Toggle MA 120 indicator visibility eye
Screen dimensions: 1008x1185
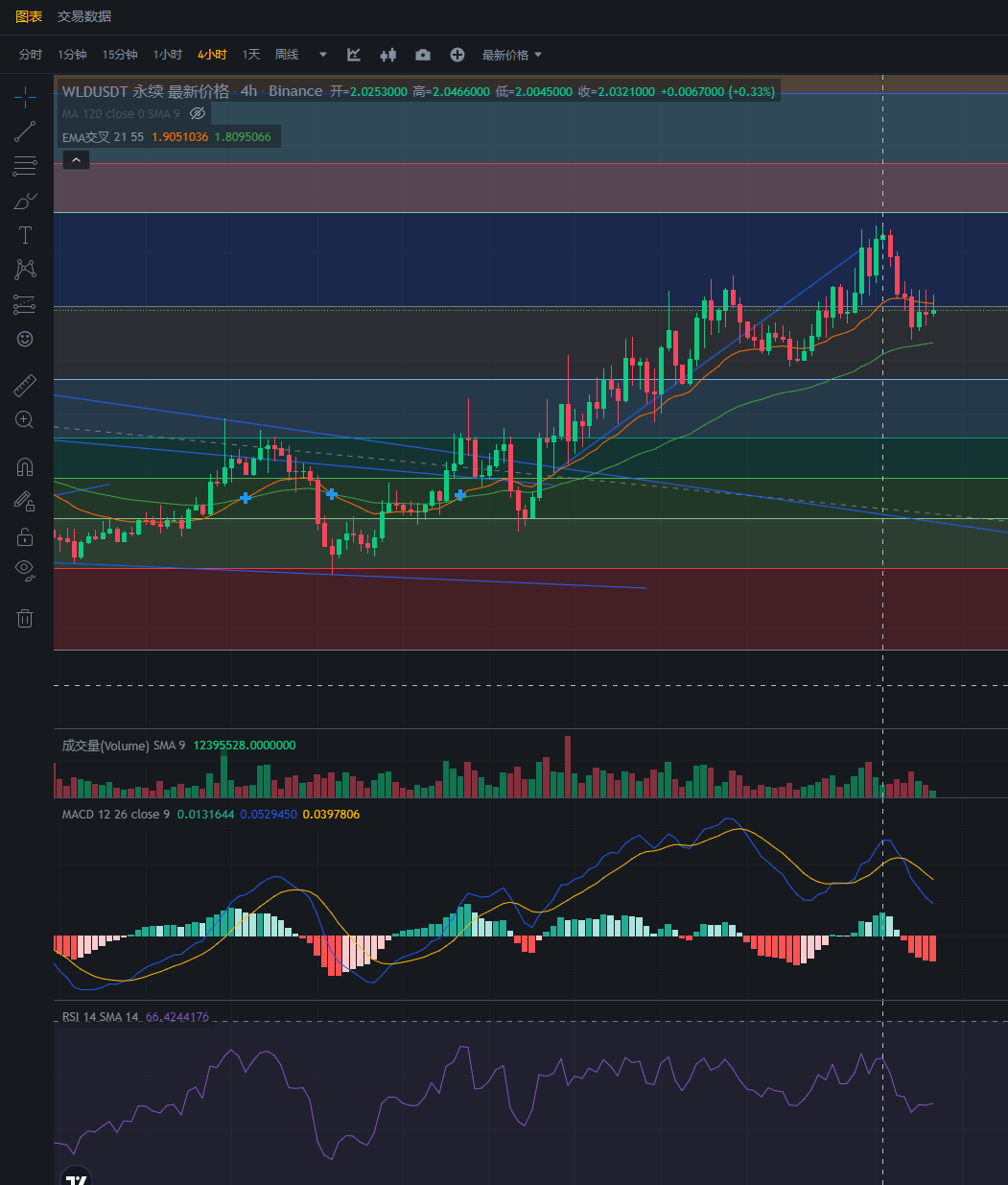(198, 113)
